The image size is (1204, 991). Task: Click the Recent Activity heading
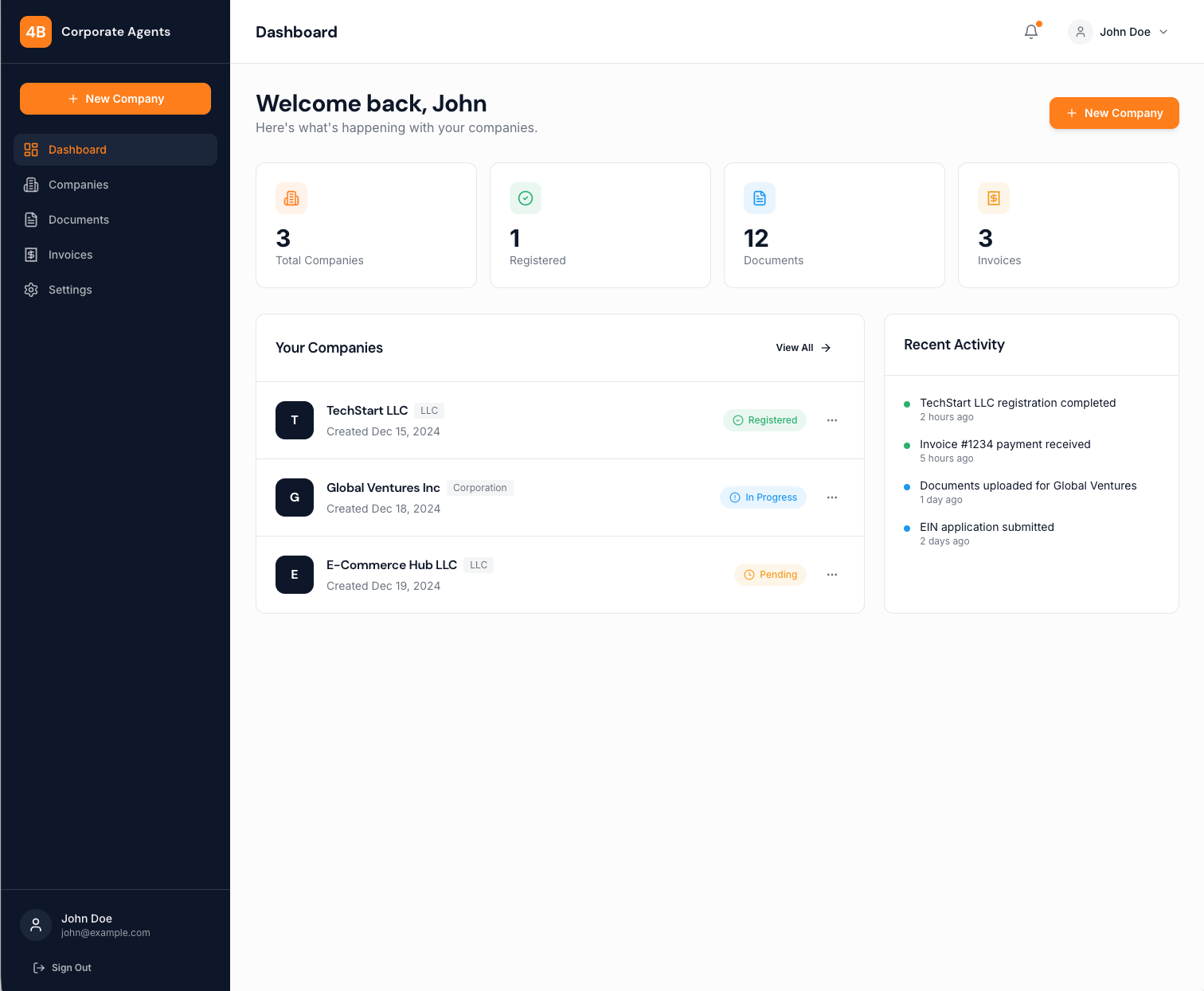(x=954, y=345)
